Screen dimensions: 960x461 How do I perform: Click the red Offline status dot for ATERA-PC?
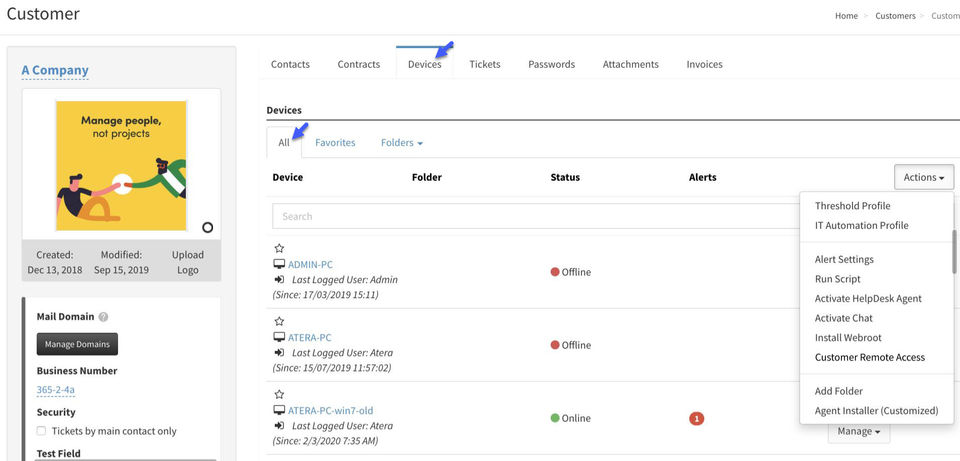(555, 345)
